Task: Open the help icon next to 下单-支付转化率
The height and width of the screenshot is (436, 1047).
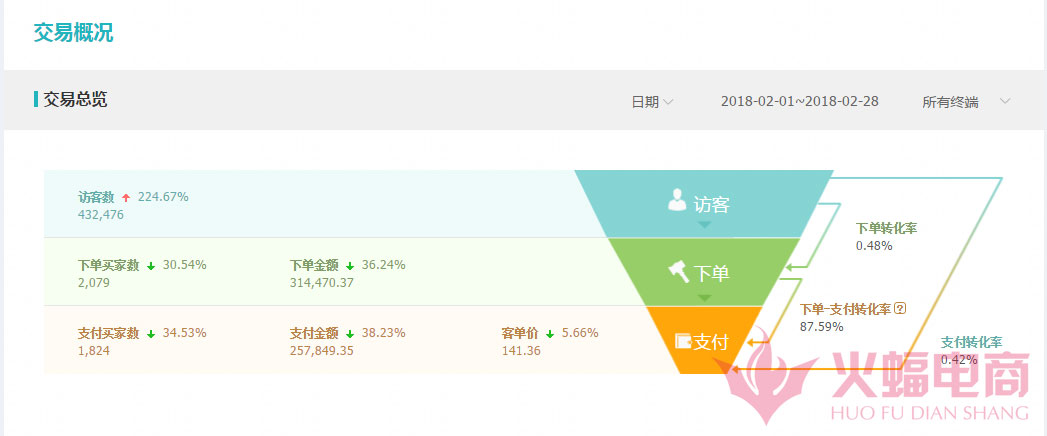Action: coord(900,309)
